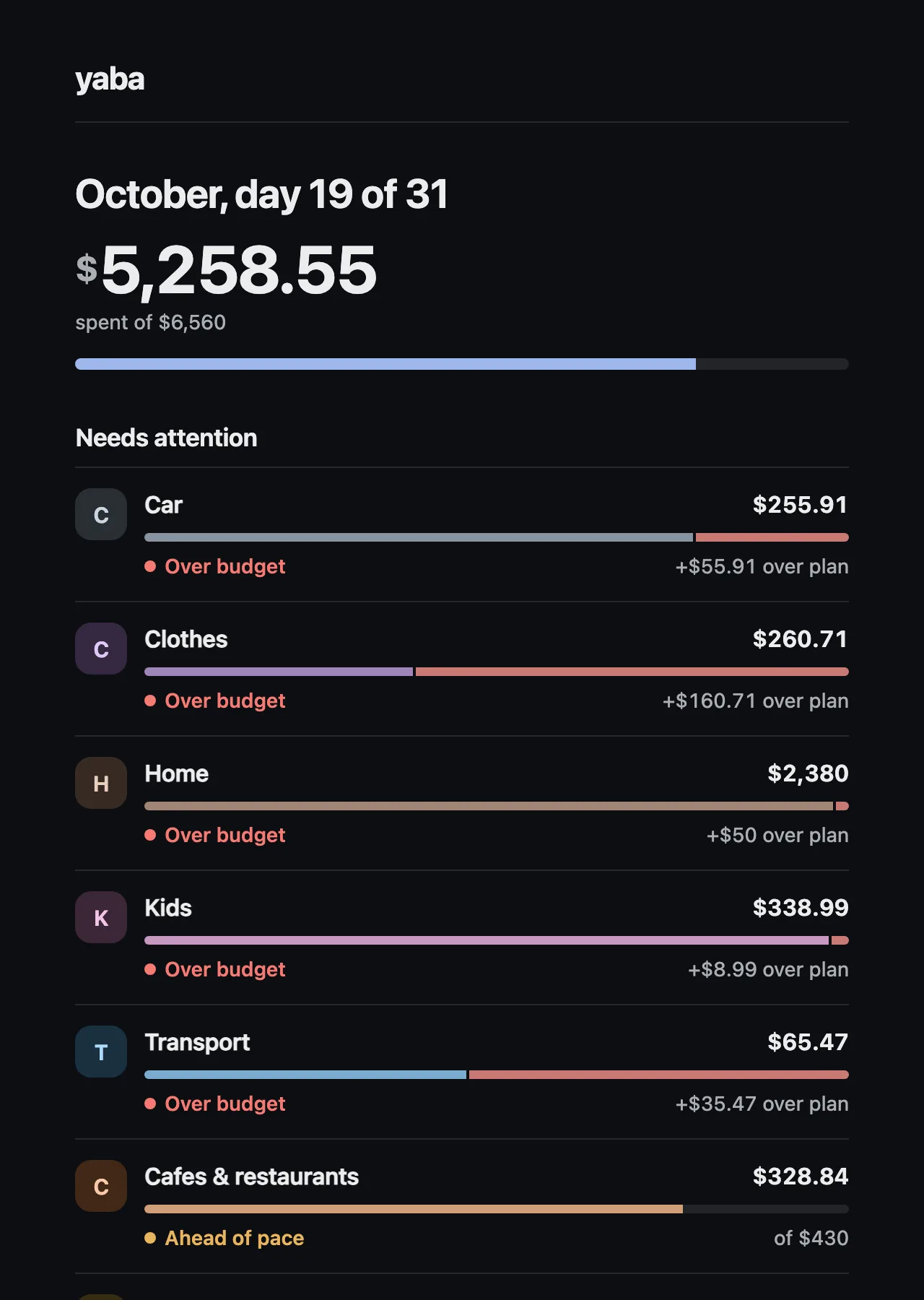Click the yaba logo
The height and width of the screenshot is (1300, 924).
(110, 79)
